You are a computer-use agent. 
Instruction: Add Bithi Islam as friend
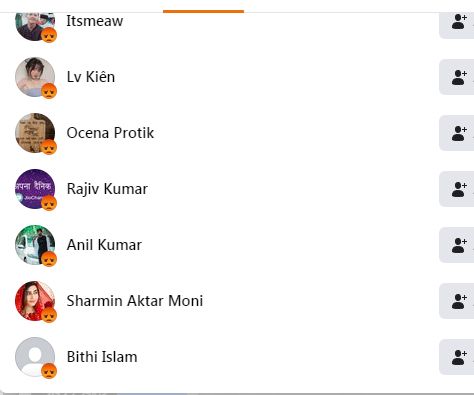tap(457, 357)
